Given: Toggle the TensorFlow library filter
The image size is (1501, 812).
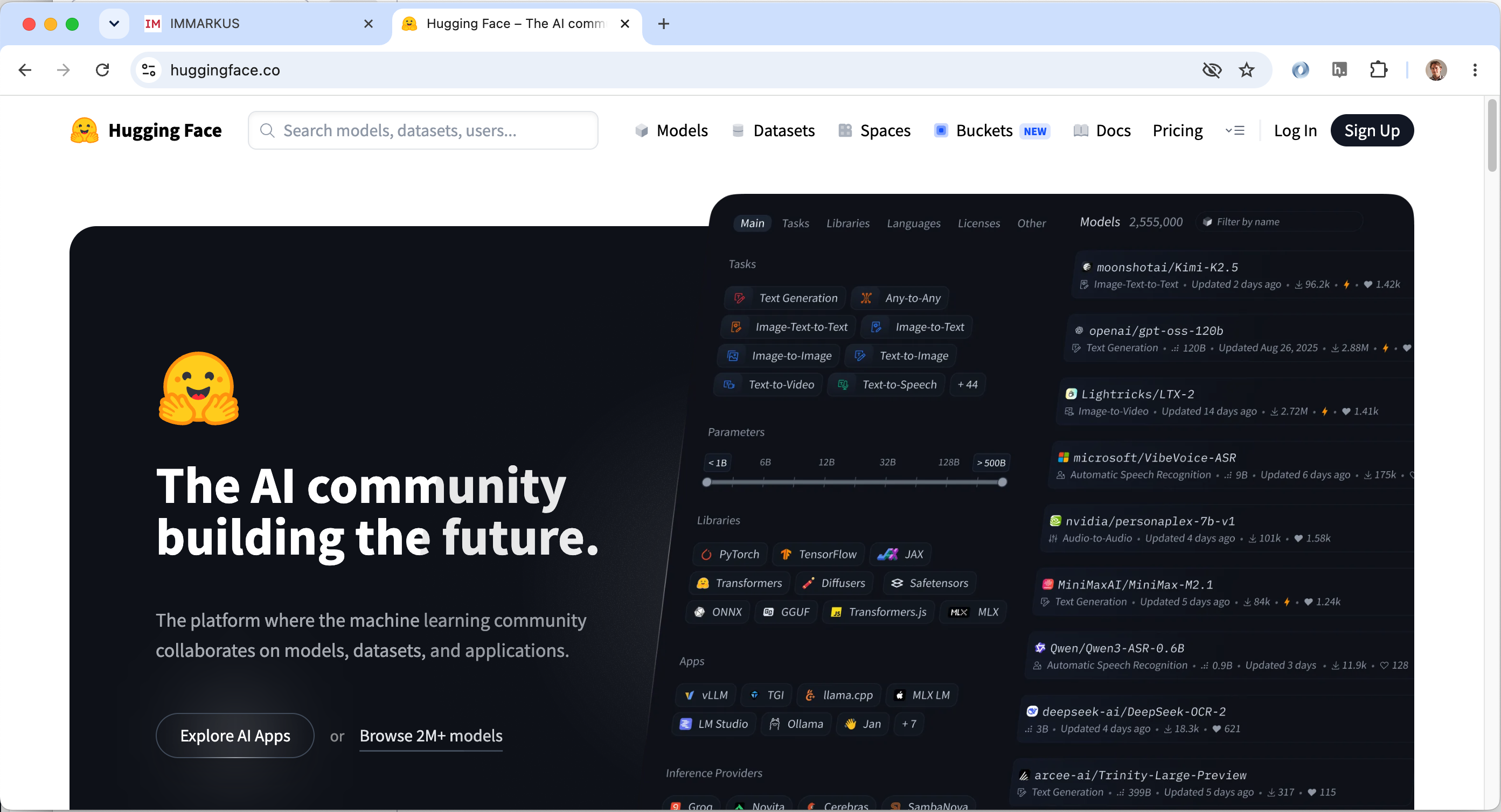Looking at the screenshot, I should [x=818, y=554].
